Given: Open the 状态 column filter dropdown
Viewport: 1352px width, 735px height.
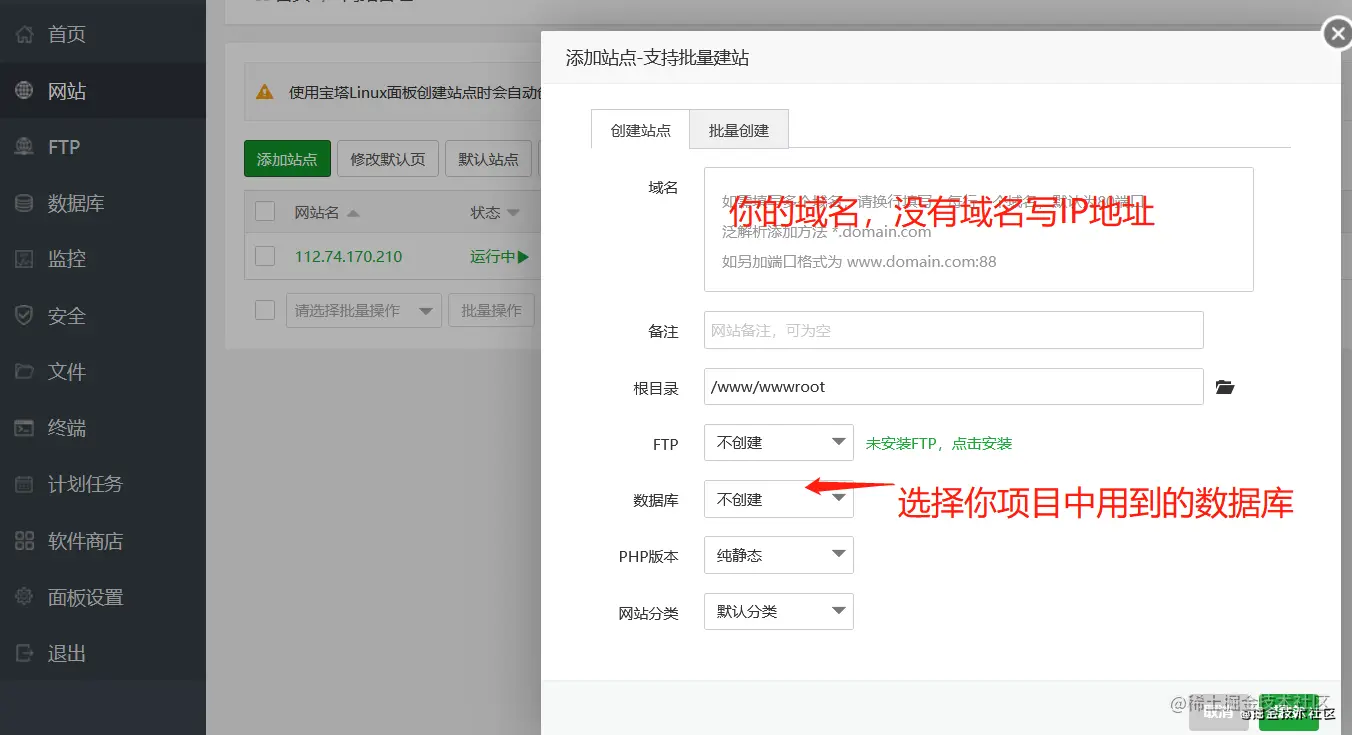Looking at the screenshot, I should point(514,213).
